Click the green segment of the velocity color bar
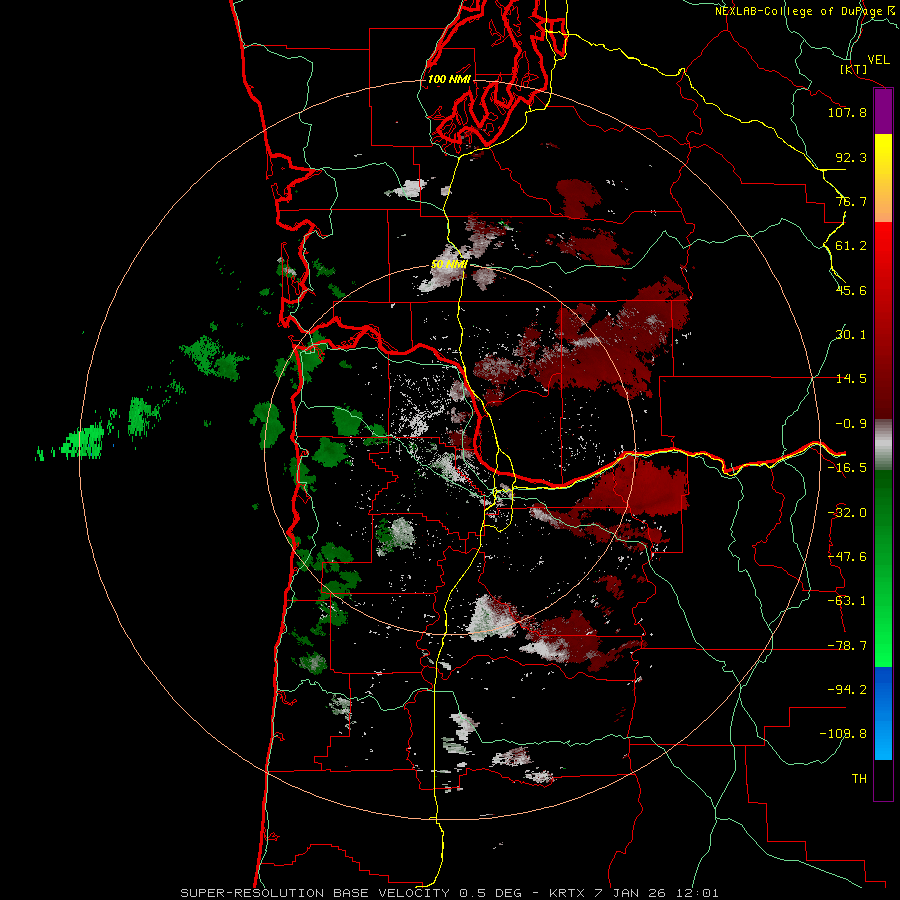This screenshot has width=900, height=900. pyautogui.click(x=883, y=568)
